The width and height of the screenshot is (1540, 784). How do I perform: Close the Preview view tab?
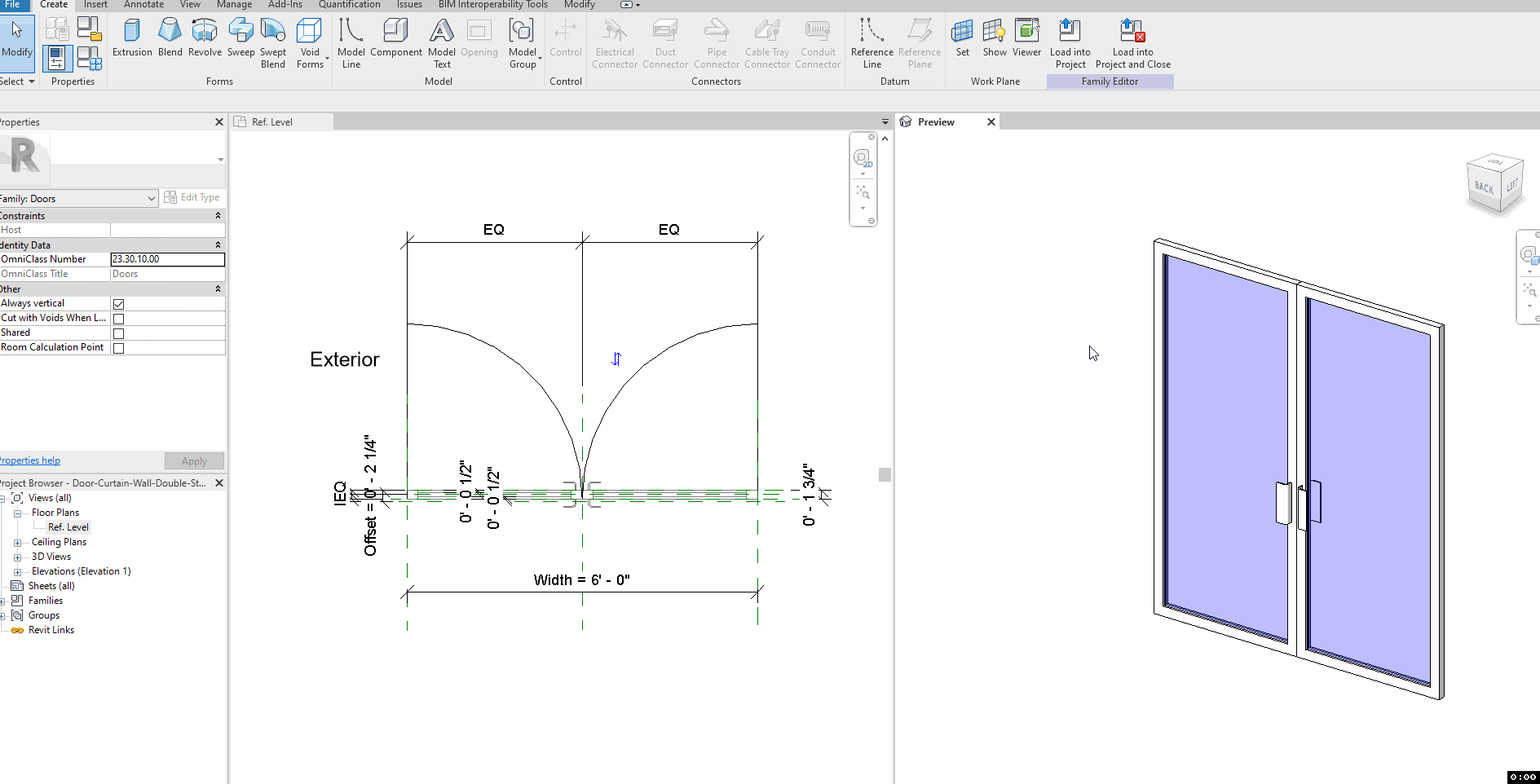991,122
